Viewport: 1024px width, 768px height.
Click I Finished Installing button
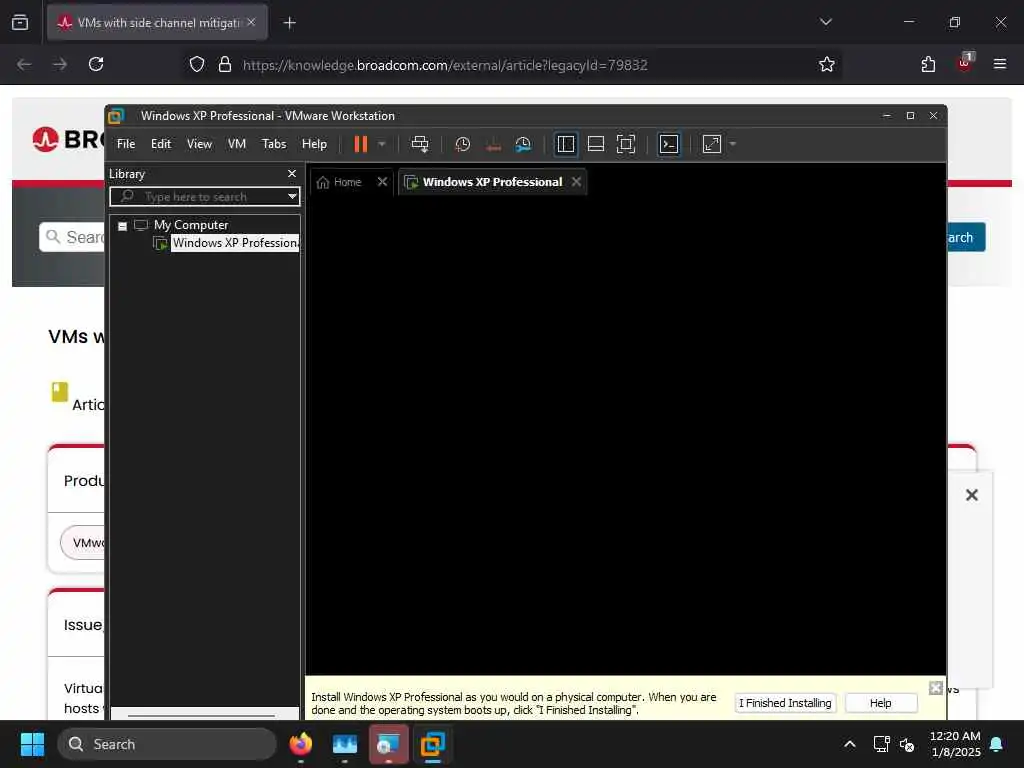pos(785,703)
